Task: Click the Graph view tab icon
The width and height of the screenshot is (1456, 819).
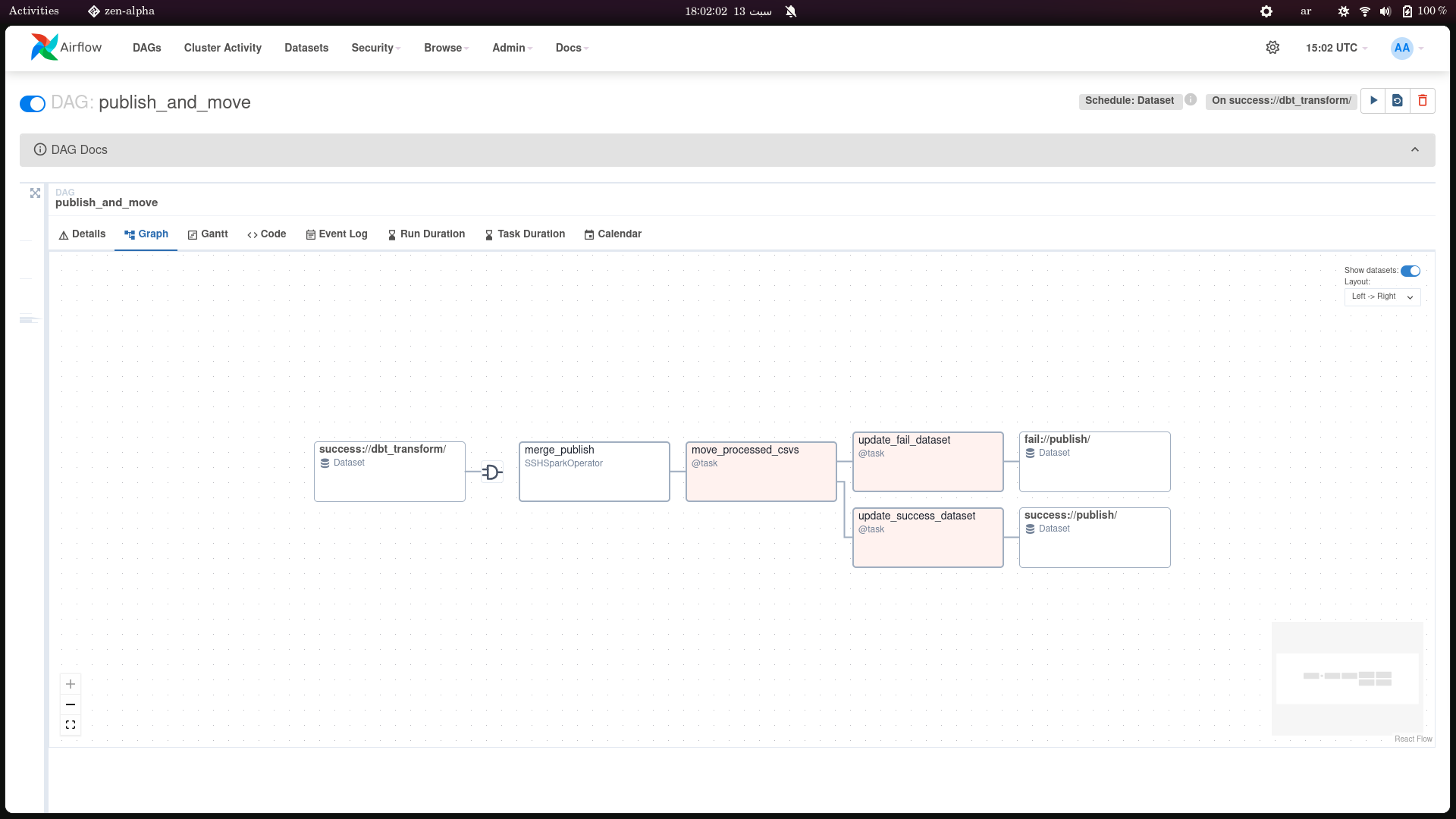Action: [x=128, y=234]
